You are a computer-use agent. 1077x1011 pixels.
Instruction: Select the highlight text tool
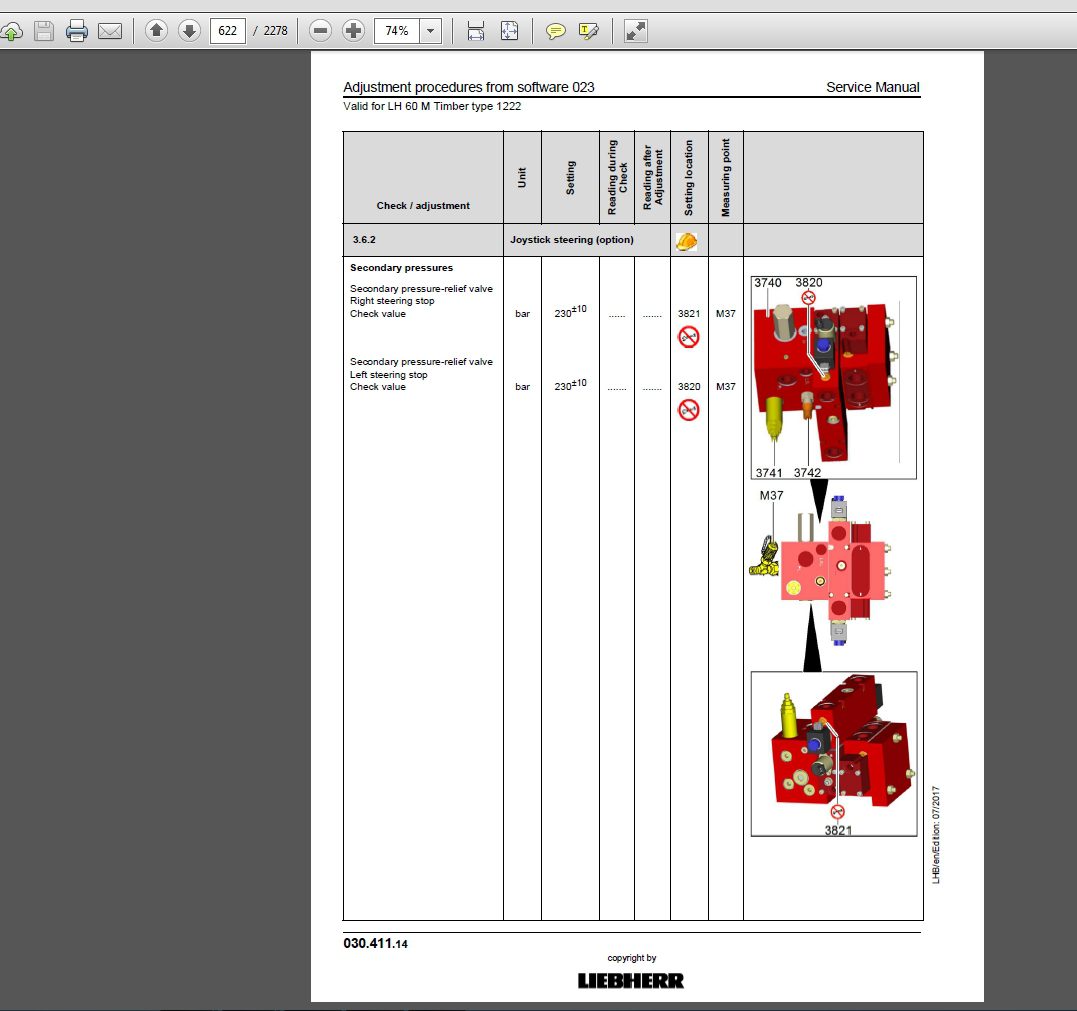589,31
